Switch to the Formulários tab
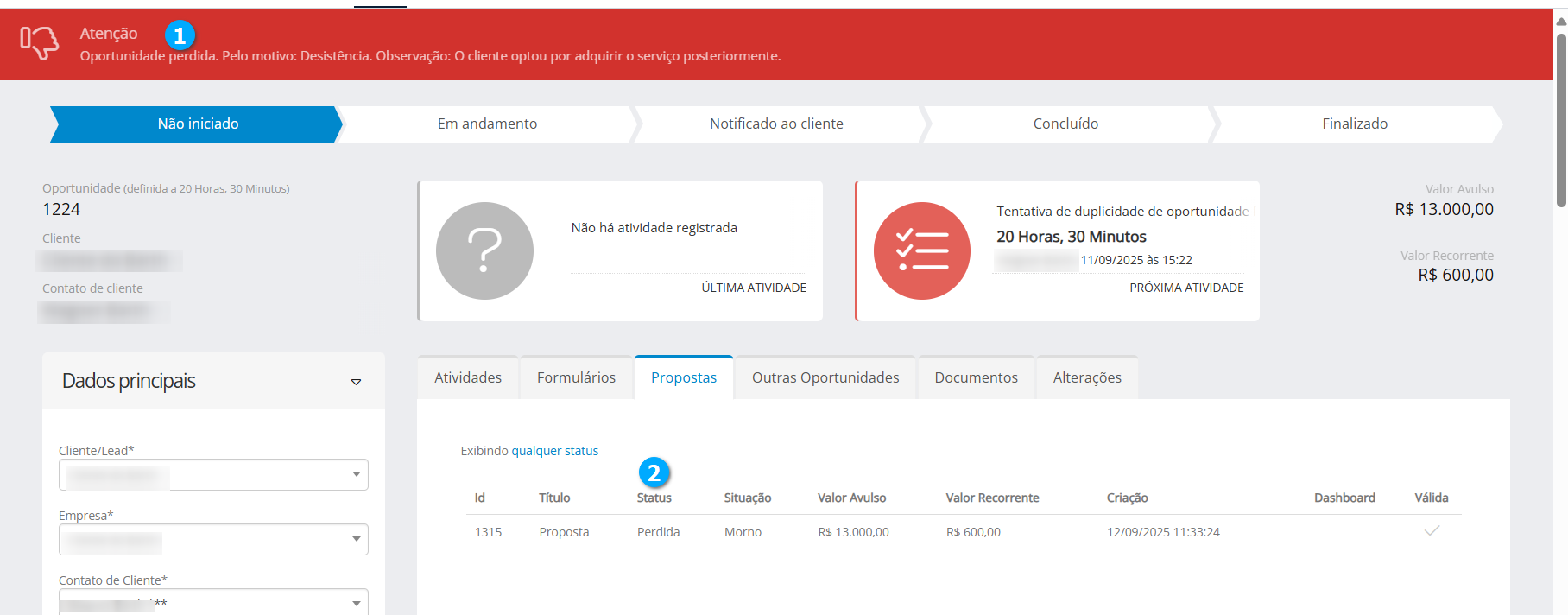This screenshot has height=615, width=1568. coord(576,377)
